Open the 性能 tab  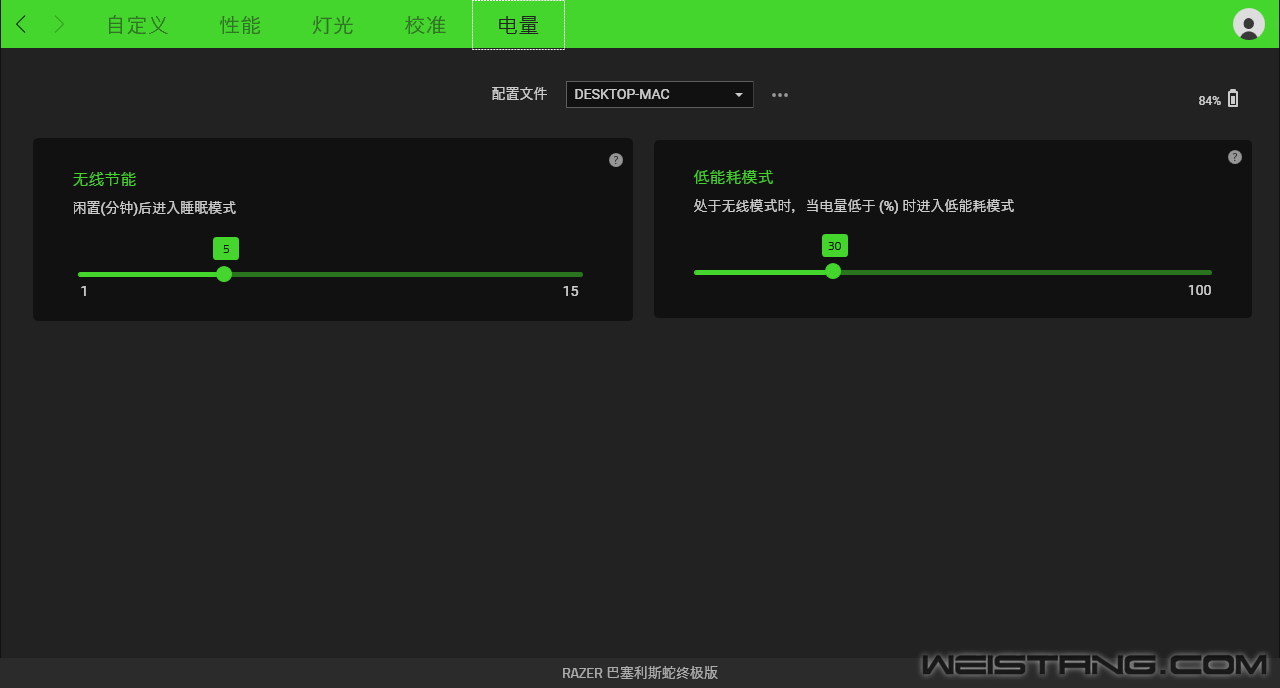(x=240, y=25)
